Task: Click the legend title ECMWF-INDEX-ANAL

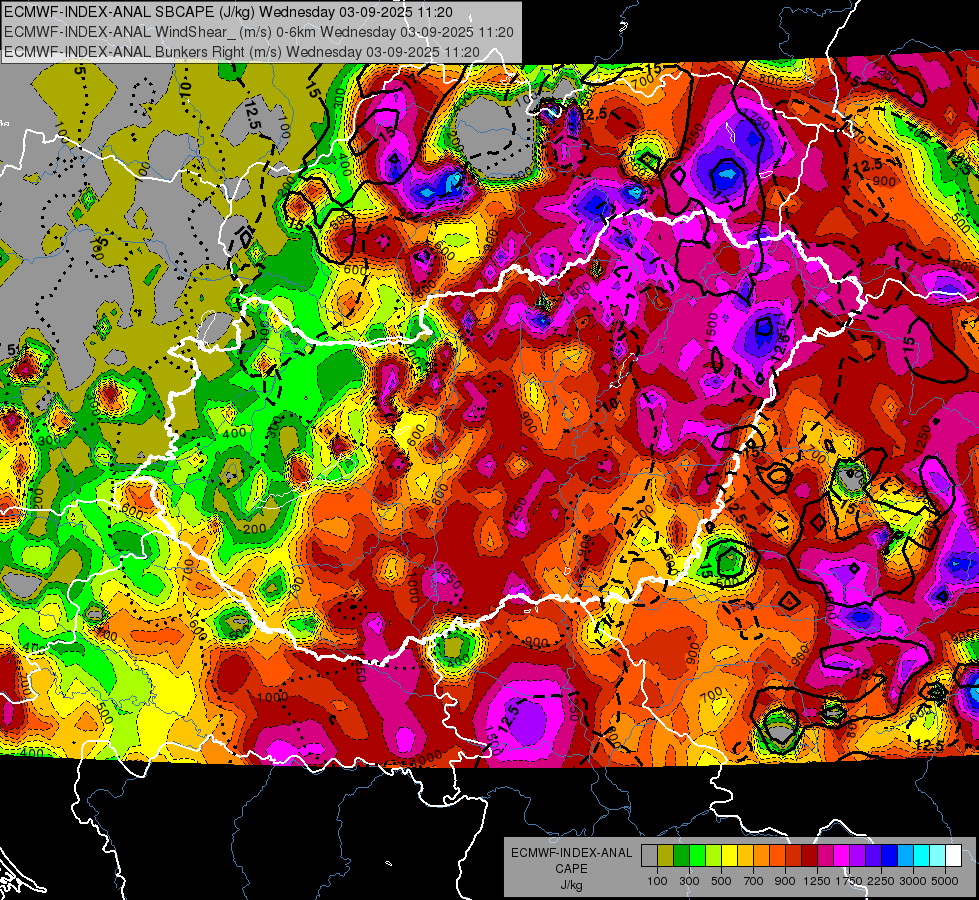Action: point(572,853)
